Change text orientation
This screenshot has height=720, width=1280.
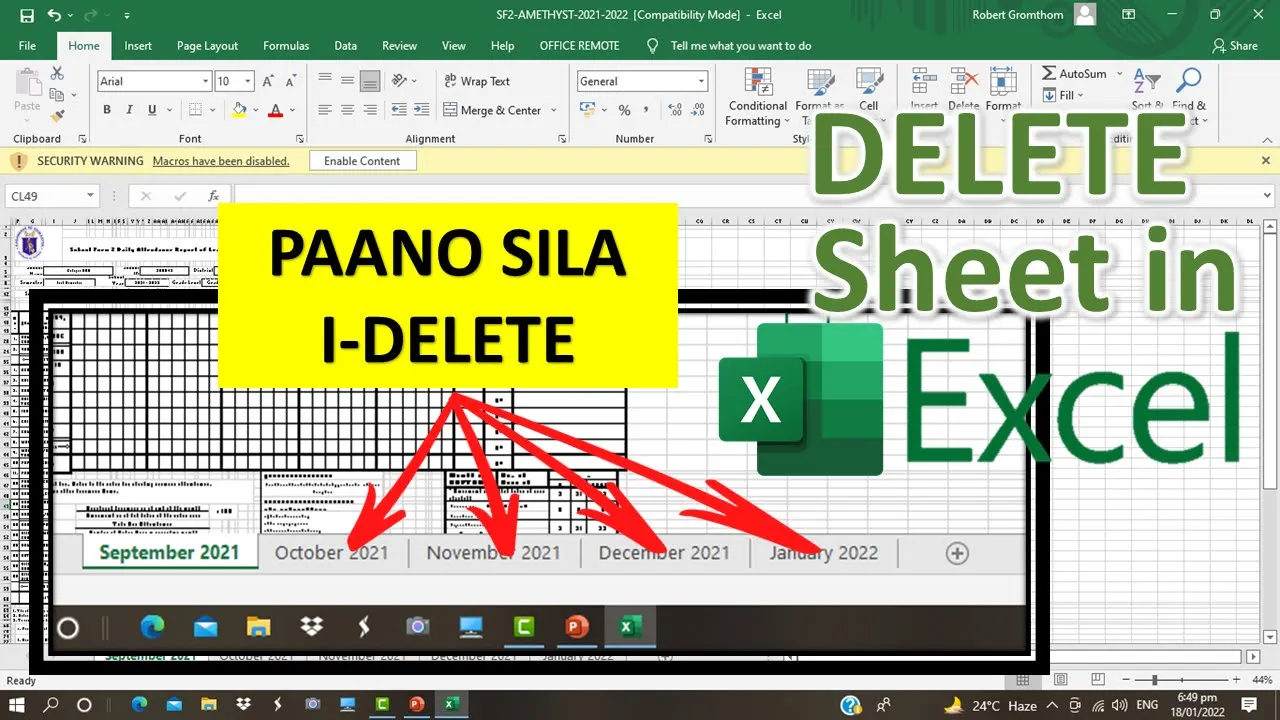399,81
